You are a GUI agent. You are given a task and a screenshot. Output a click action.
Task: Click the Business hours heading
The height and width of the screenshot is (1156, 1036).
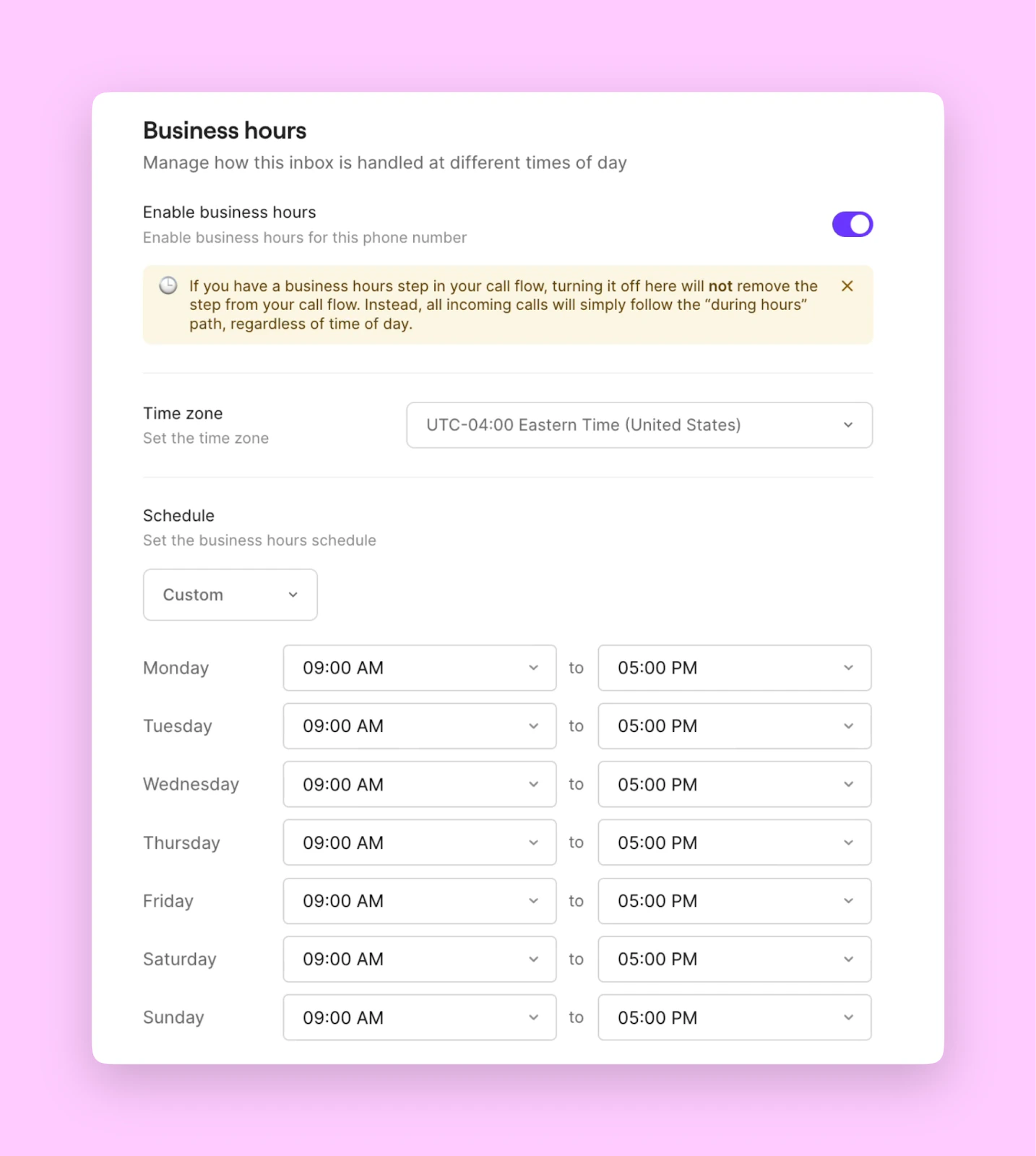pos(225,131)
